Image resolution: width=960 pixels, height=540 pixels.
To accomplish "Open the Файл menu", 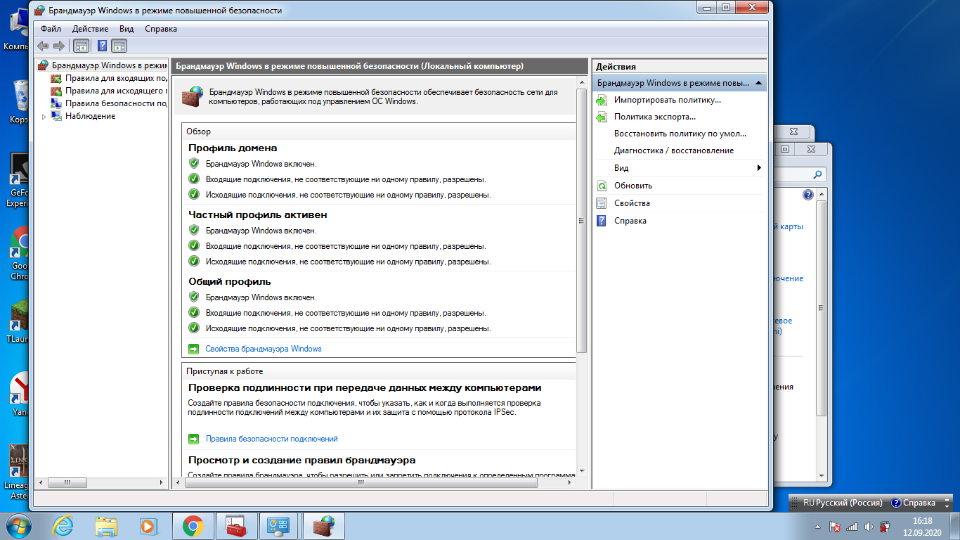I will pos(51,29).
